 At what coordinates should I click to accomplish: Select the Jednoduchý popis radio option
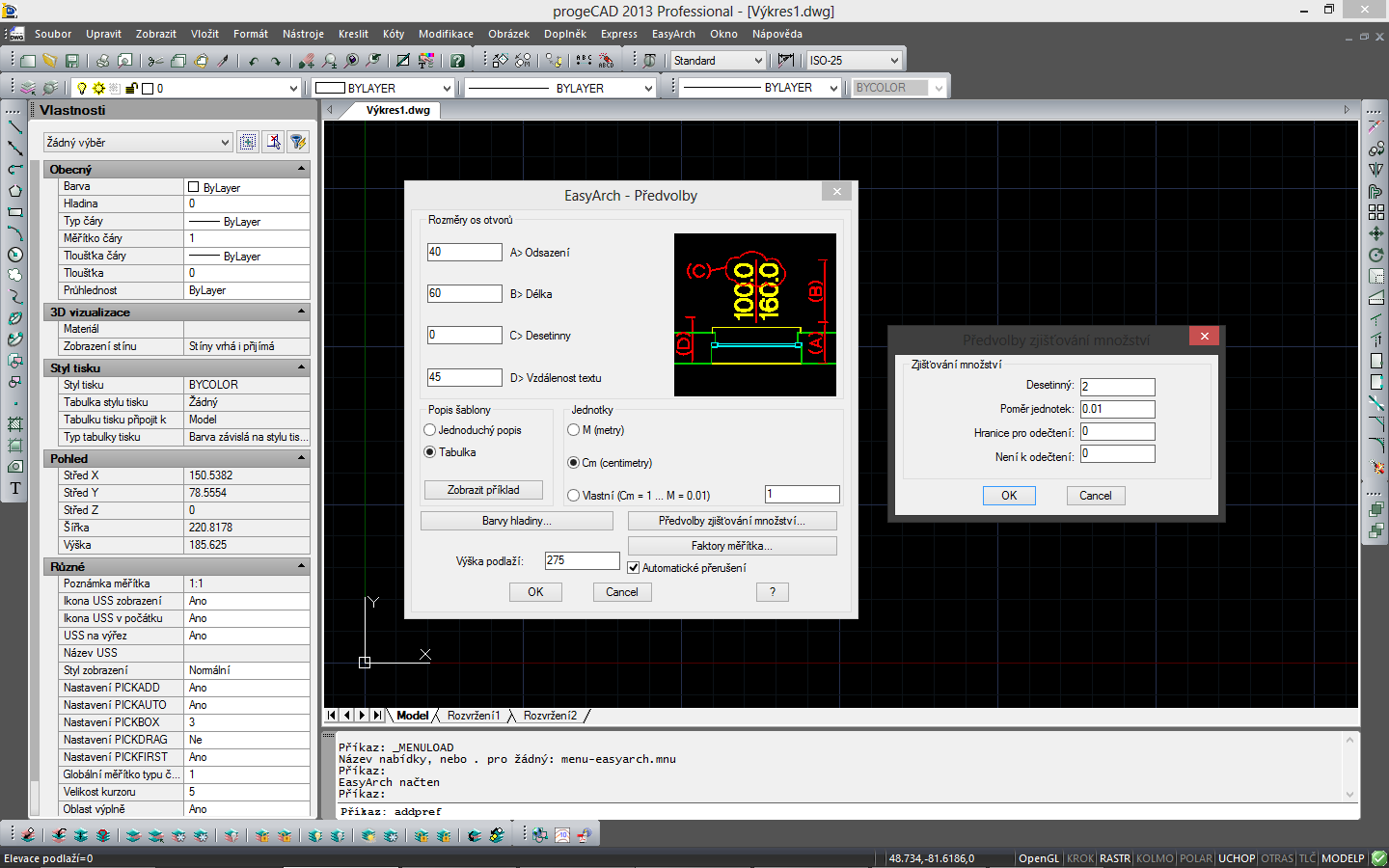pos(430,430)
